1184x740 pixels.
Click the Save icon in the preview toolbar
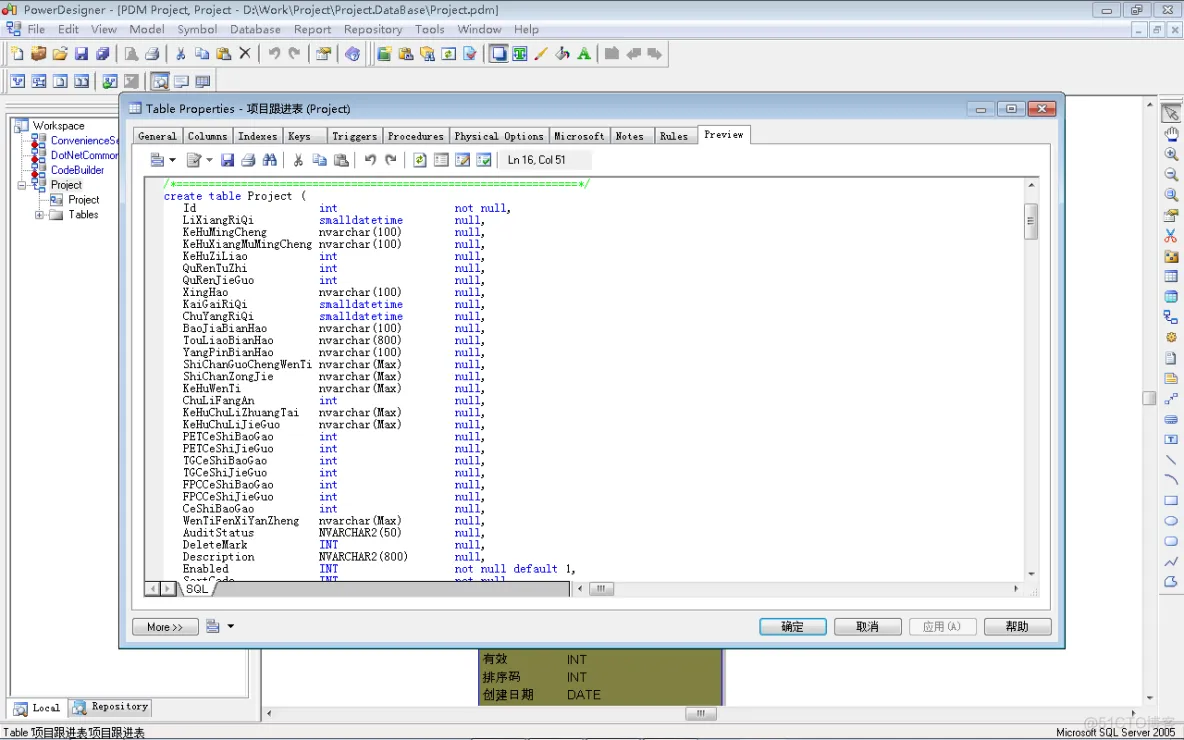tap(228, 160)
